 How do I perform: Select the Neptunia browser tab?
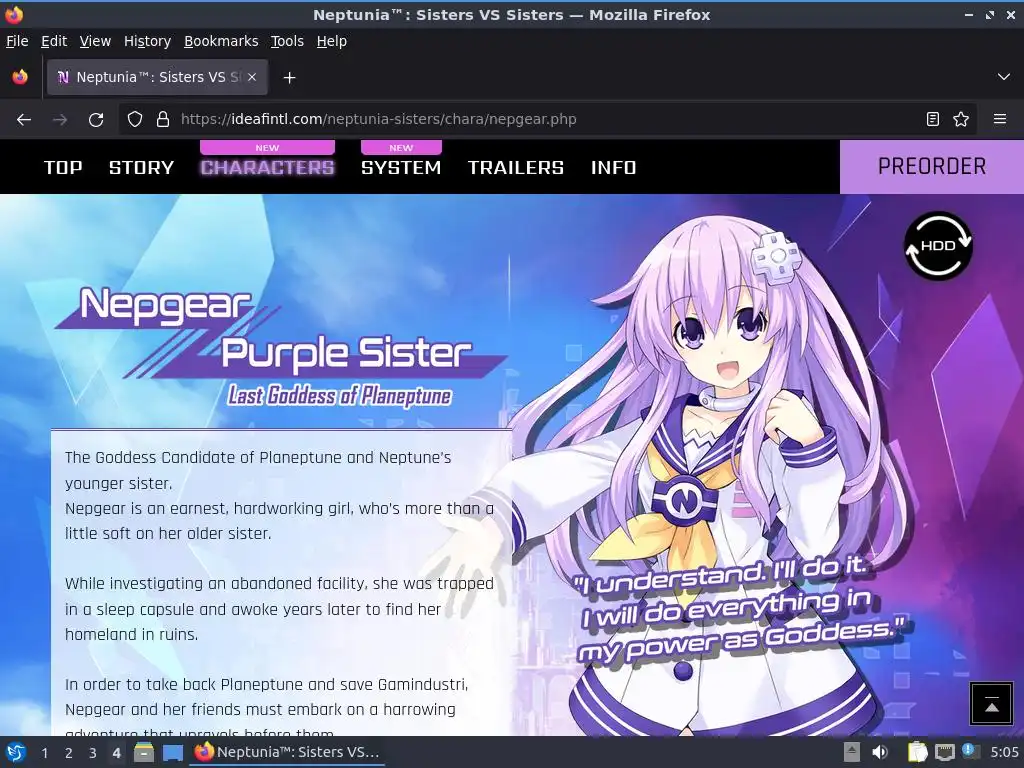(x=157, y=77)
